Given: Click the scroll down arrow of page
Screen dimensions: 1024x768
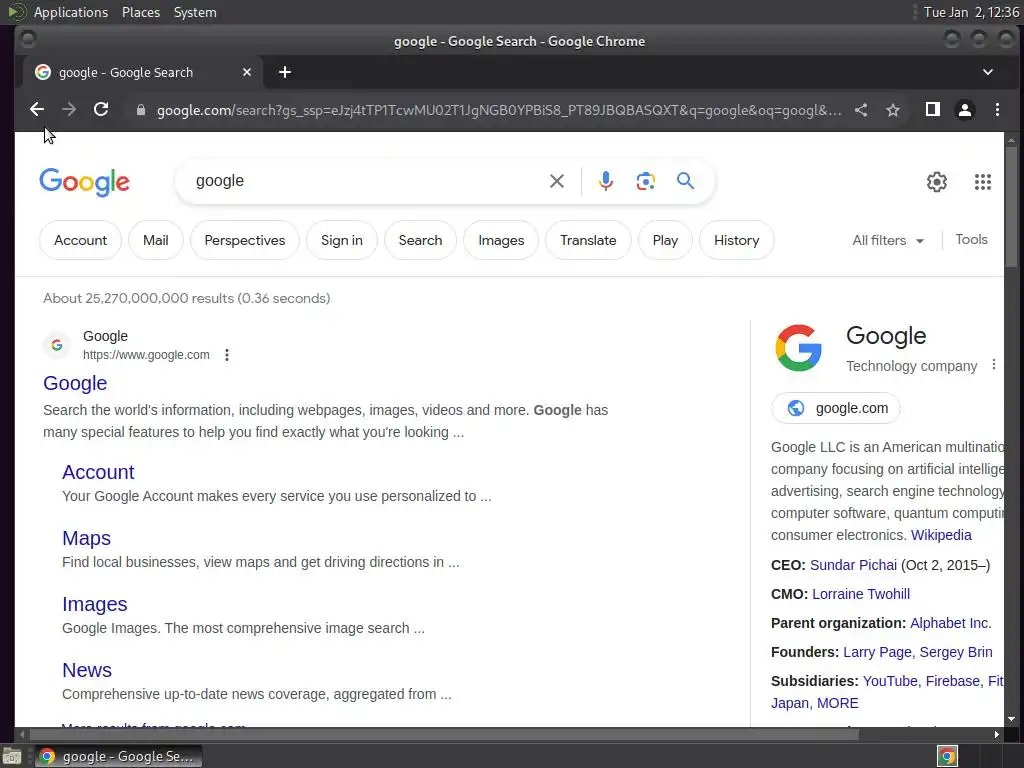Looking at the screenshot, I should pos(1011,720).
